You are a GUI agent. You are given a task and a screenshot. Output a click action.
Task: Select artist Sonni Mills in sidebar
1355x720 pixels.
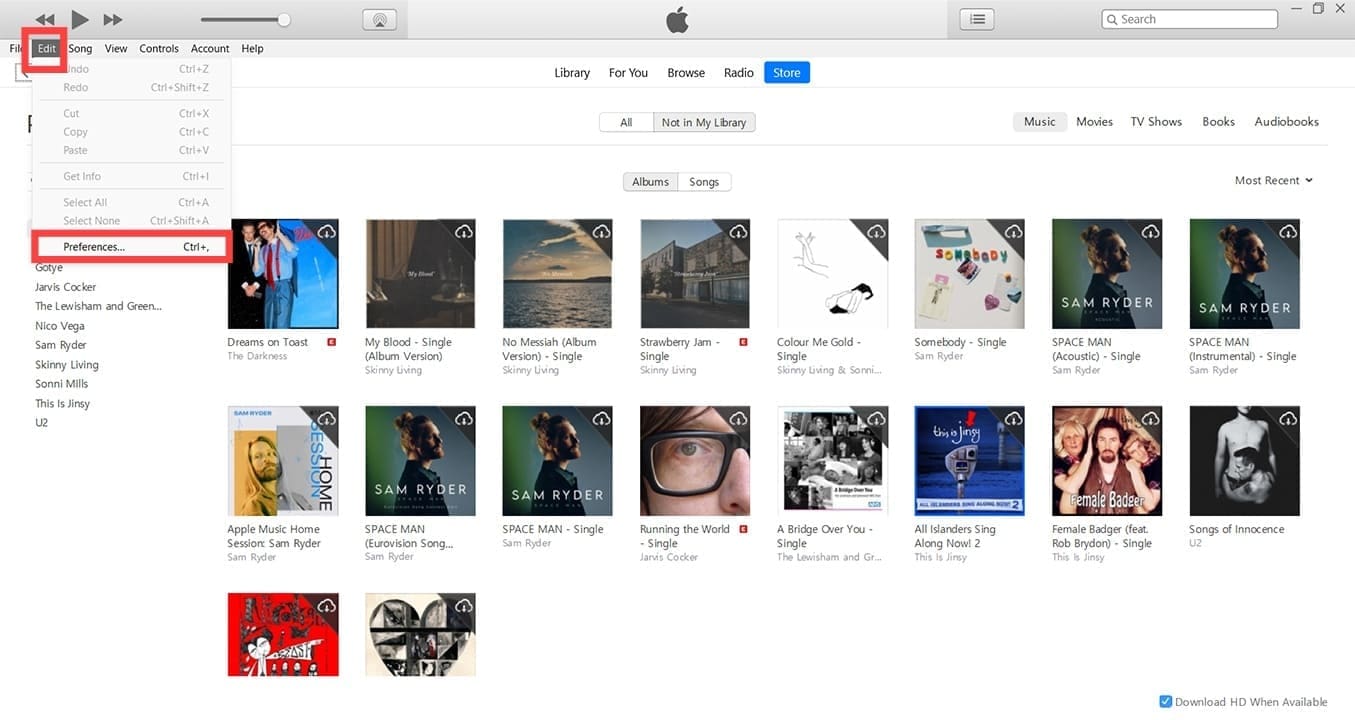(x=62, y=384)
